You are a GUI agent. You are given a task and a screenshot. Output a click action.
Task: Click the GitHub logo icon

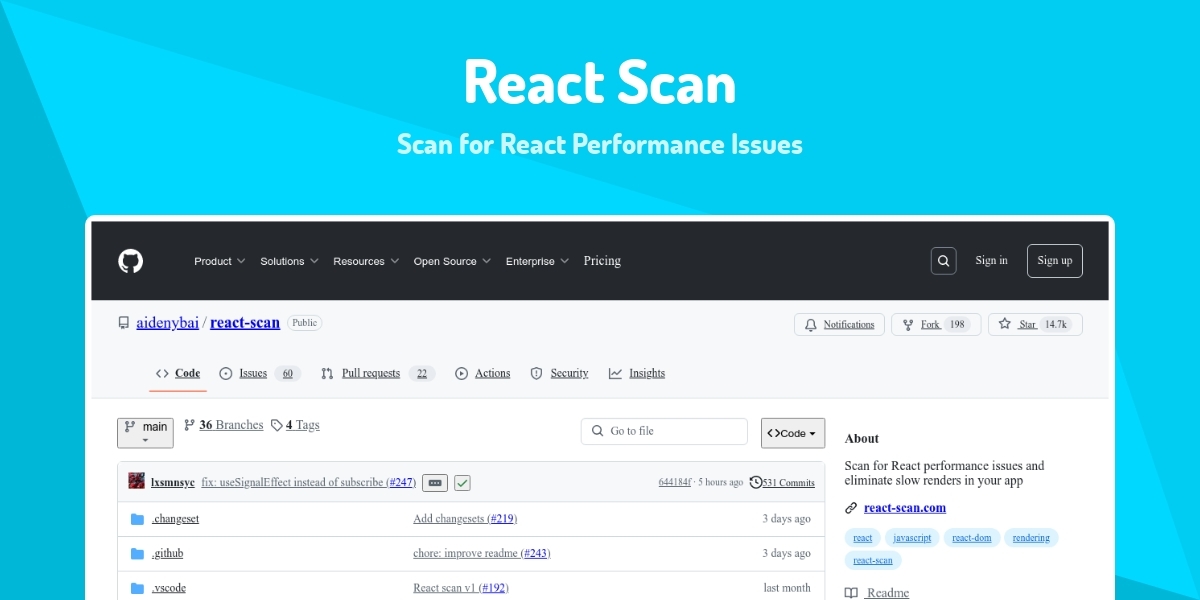131,261
